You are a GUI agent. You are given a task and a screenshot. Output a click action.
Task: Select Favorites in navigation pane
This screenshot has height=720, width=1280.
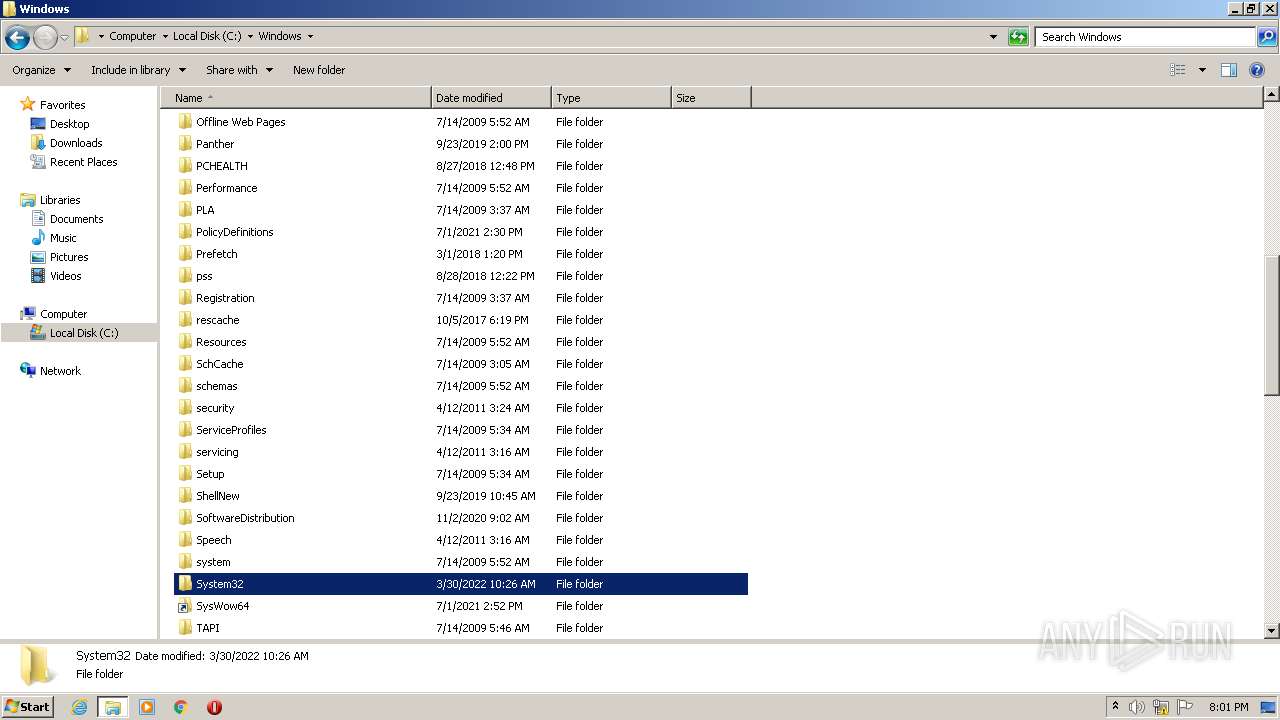(62, 105)
